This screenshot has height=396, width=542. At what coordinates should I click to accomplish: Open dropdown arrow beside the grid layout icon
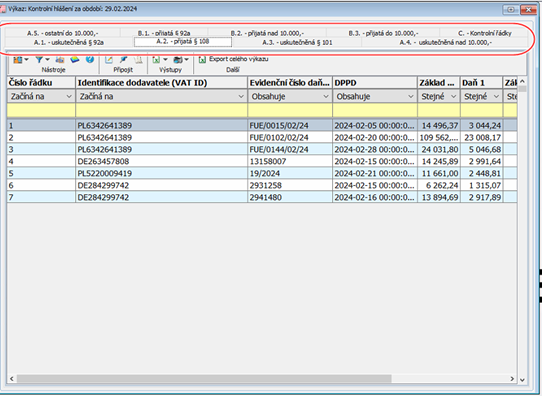[x=26, y=60]
